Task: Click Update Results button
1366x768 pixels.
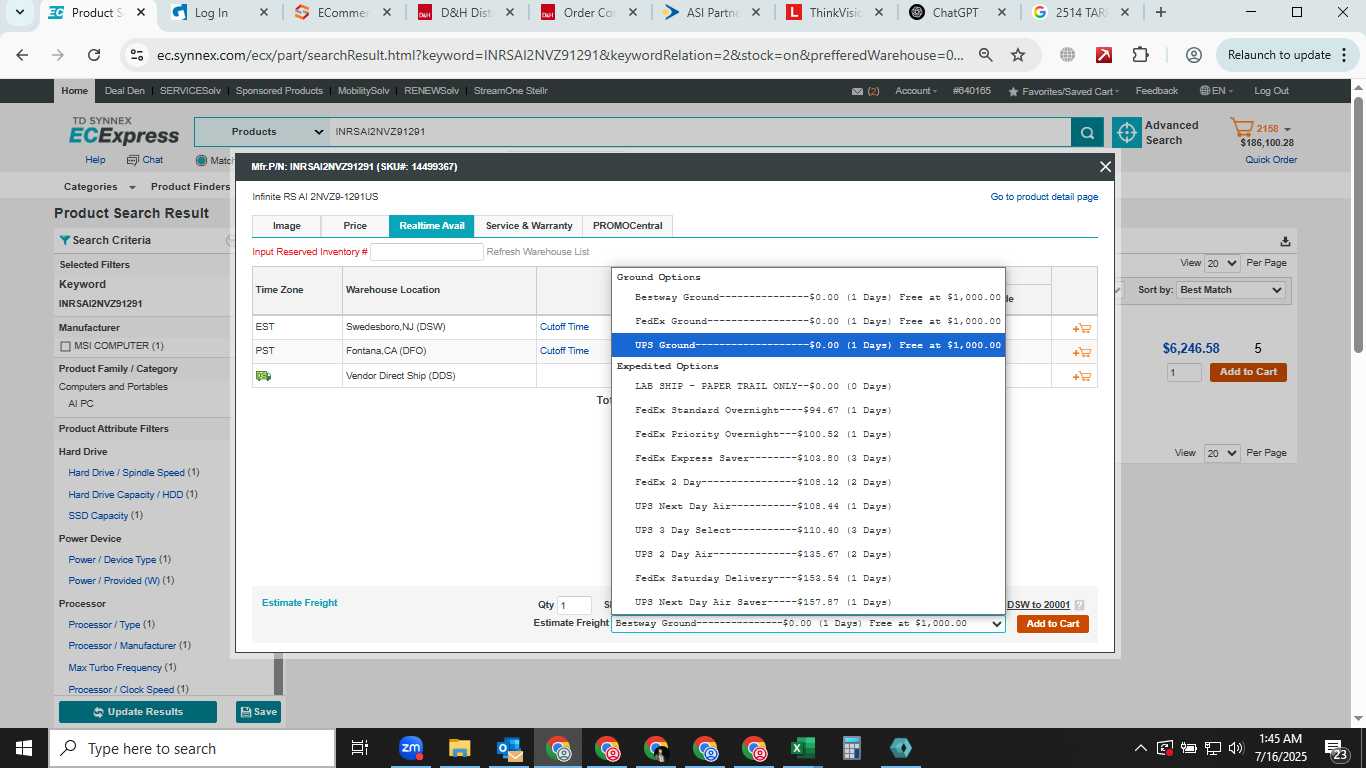Action: [138, 712]
